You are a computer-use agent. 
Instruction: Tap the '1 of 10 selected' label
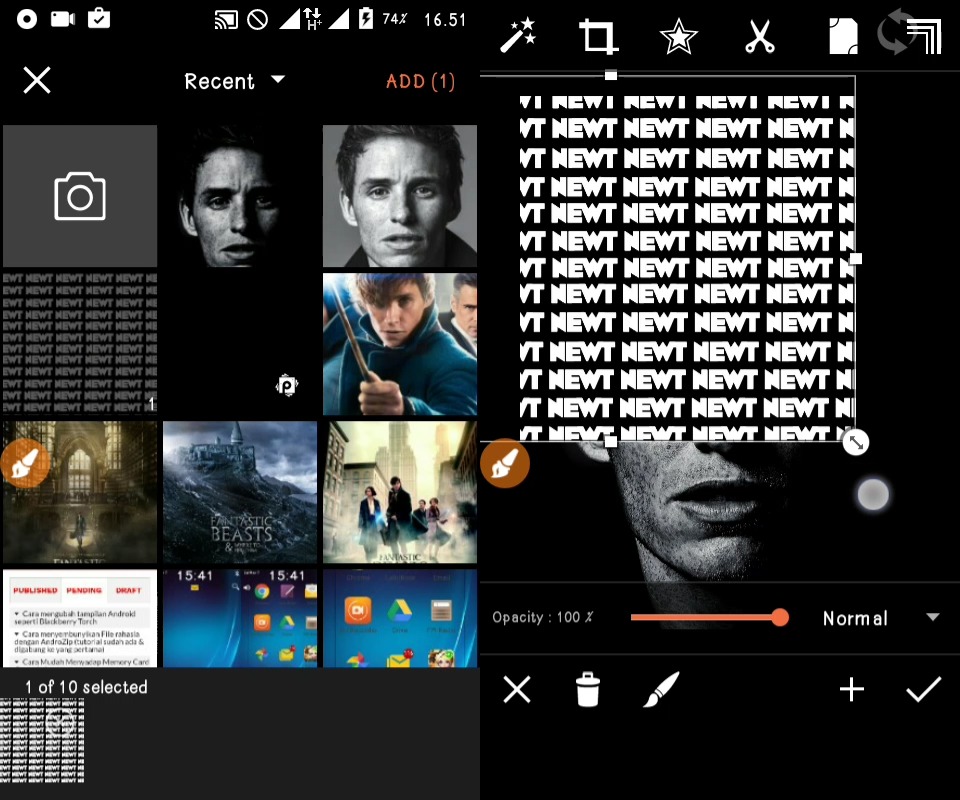[x=86, y=687]
